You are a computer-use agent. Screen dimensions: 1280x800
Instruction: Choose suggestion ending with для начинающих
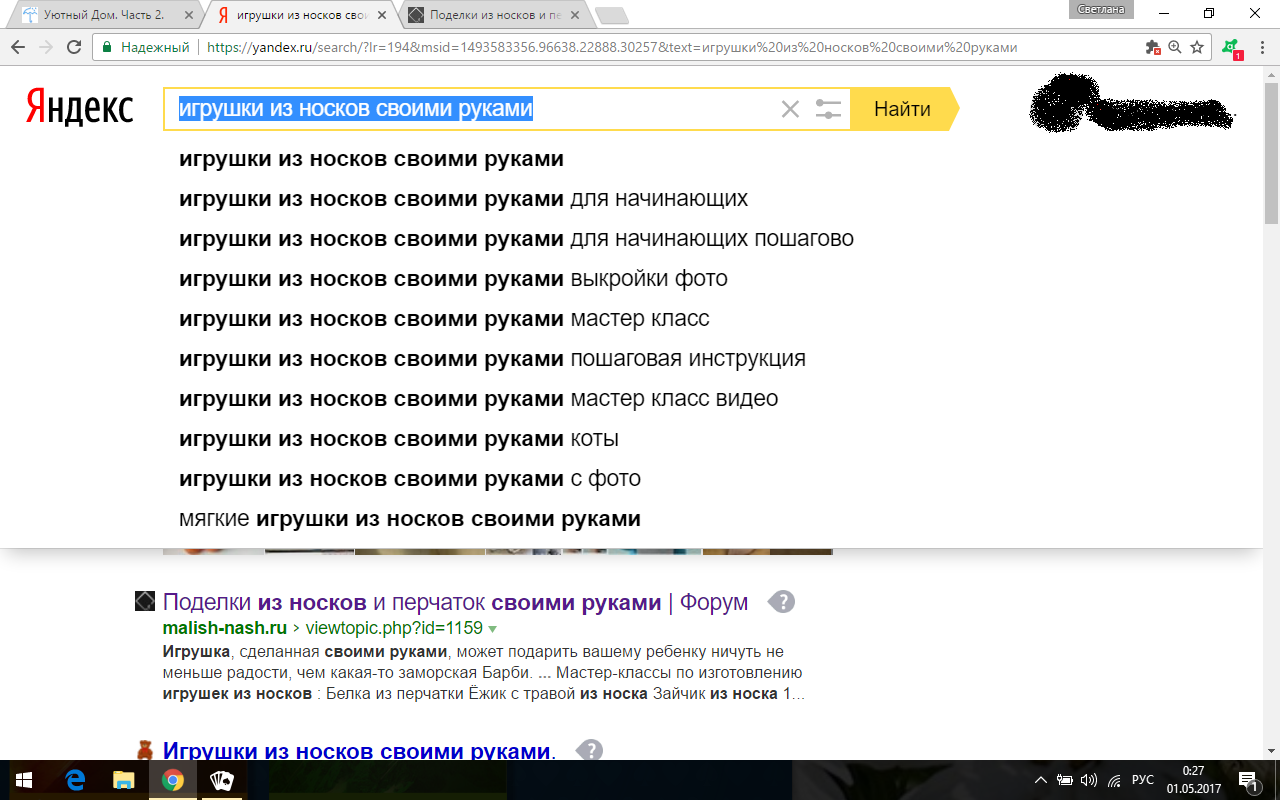pyautogui.click(x=464, y=199)
